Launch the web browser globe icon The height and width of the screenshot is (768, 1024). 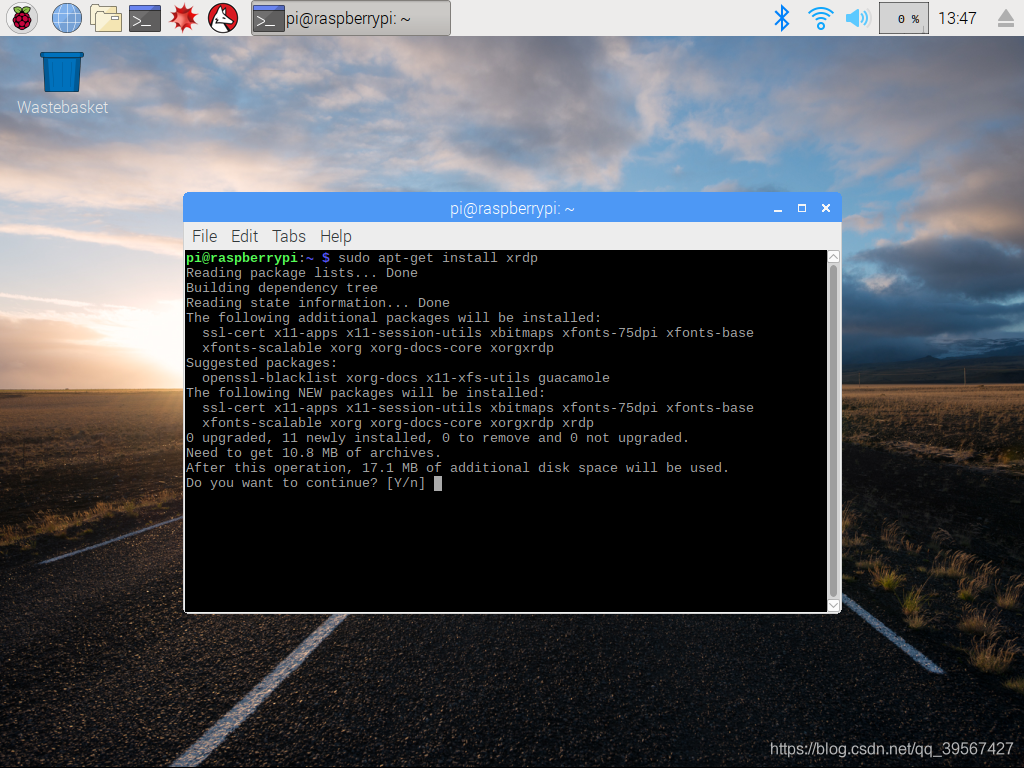[x=67, y=18]
